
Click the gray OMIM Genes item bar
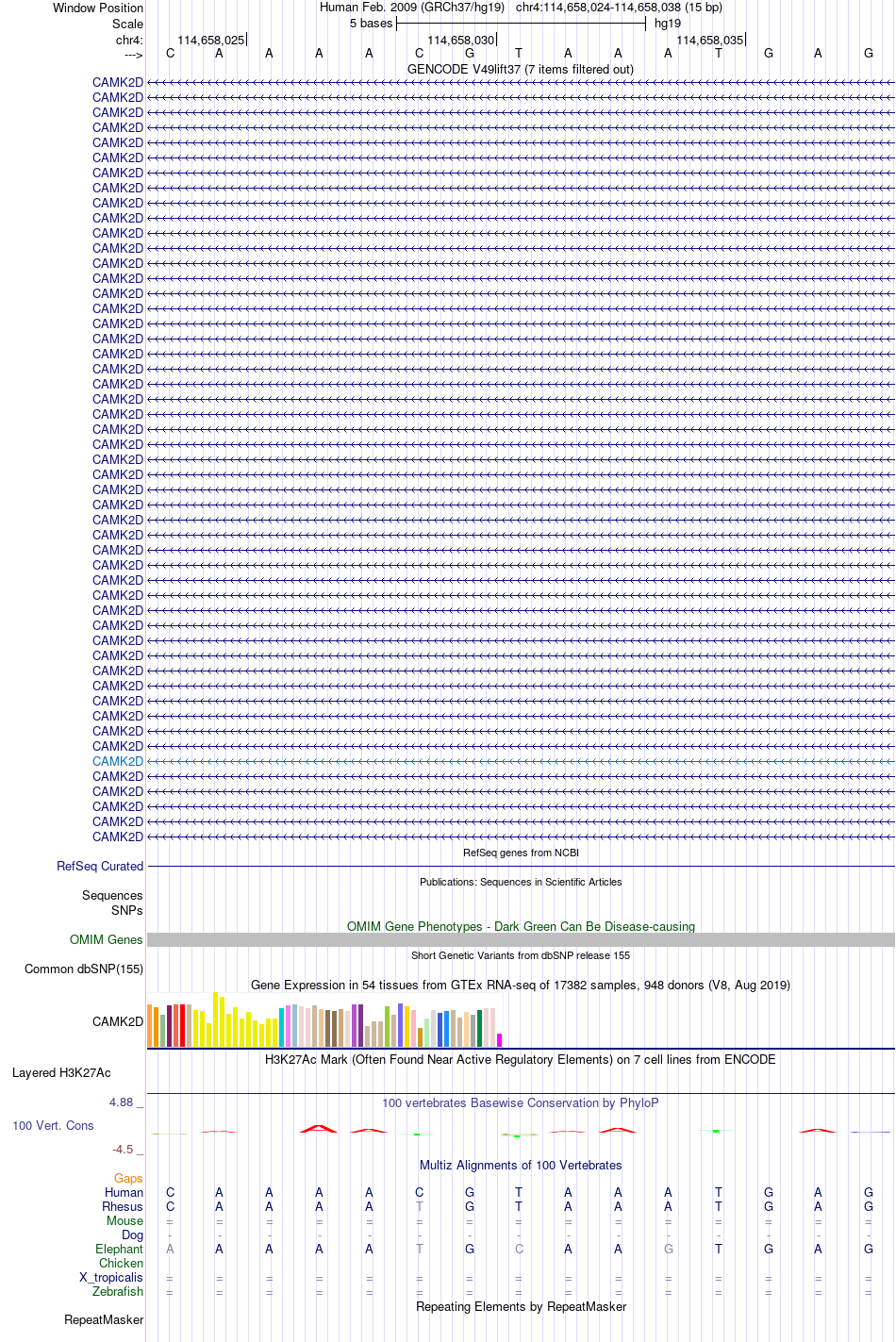[x=521, y=939]
